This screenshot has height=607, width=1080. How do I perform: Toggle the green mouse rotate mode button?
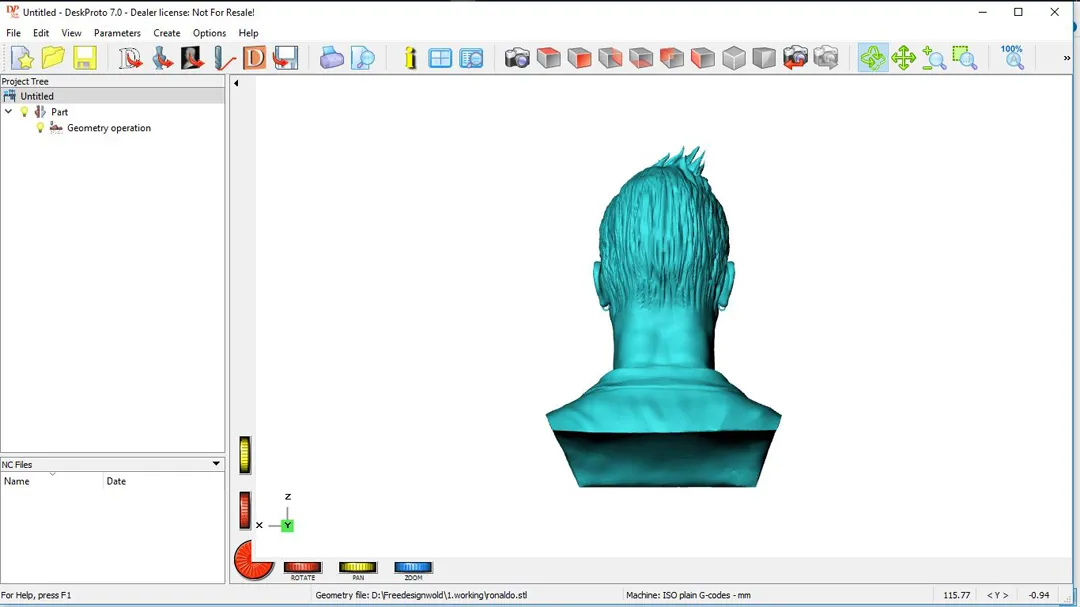[873, 59]
